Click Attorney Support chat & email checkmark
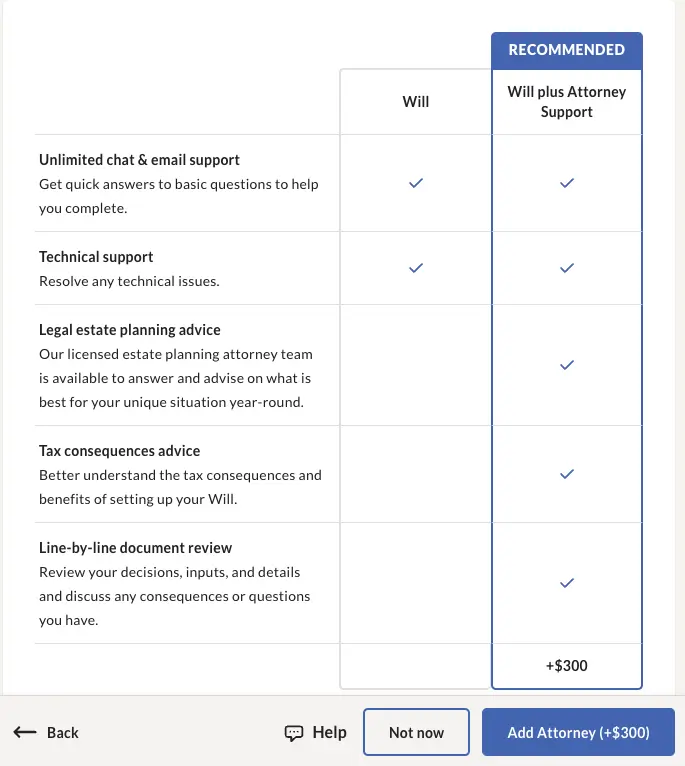This screenshot has width=685, height=766. click(x=567, y=183)
